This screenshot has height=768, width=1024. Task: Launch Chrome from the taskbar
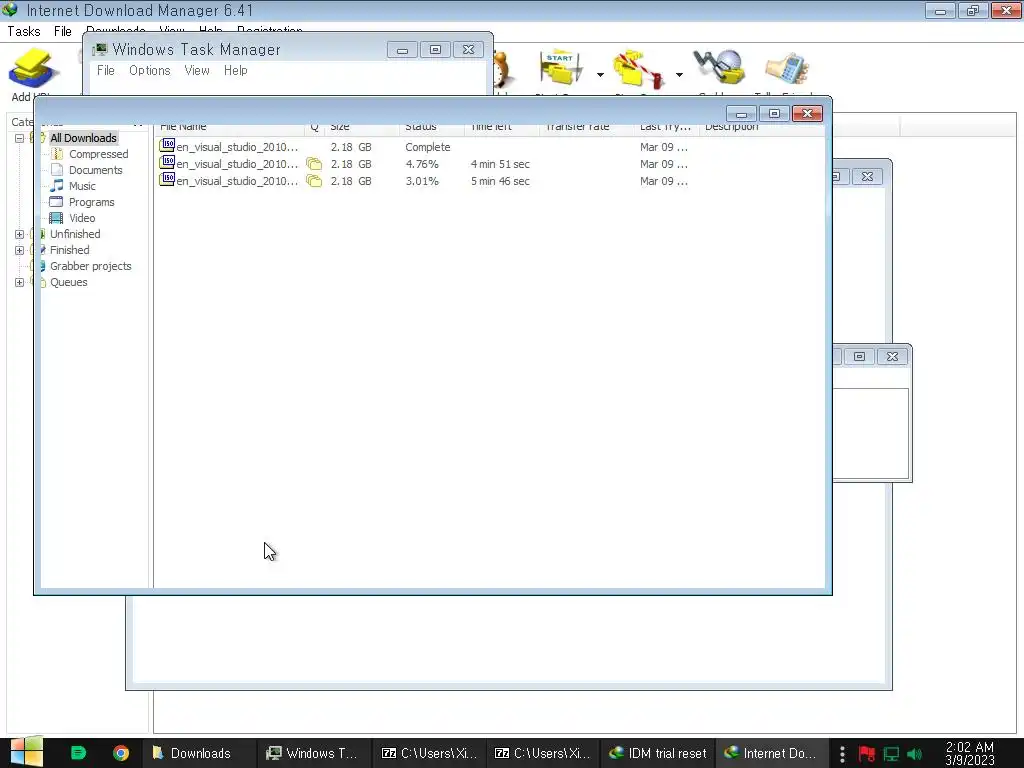tap(121, 753)
